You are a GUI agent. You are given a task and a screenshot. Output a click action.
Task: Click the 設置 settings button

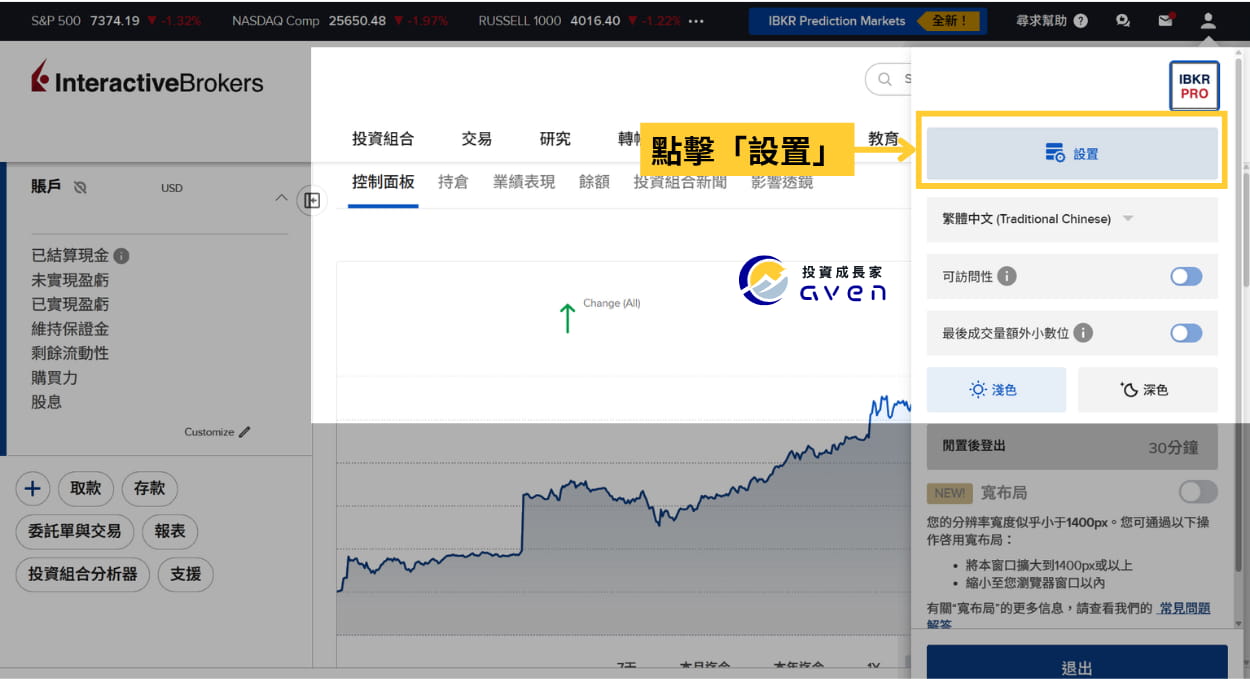coord(1072,154)
